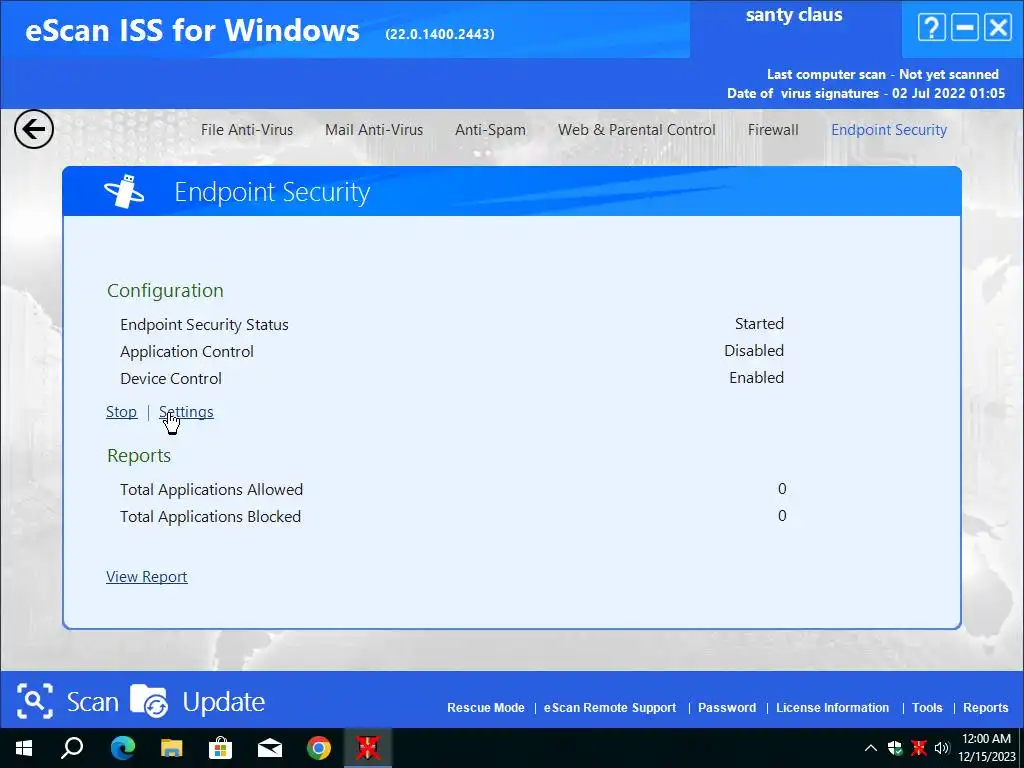Open the Anti-Spam tab
The image size is (1024, 768).
[x=490, y=130]
